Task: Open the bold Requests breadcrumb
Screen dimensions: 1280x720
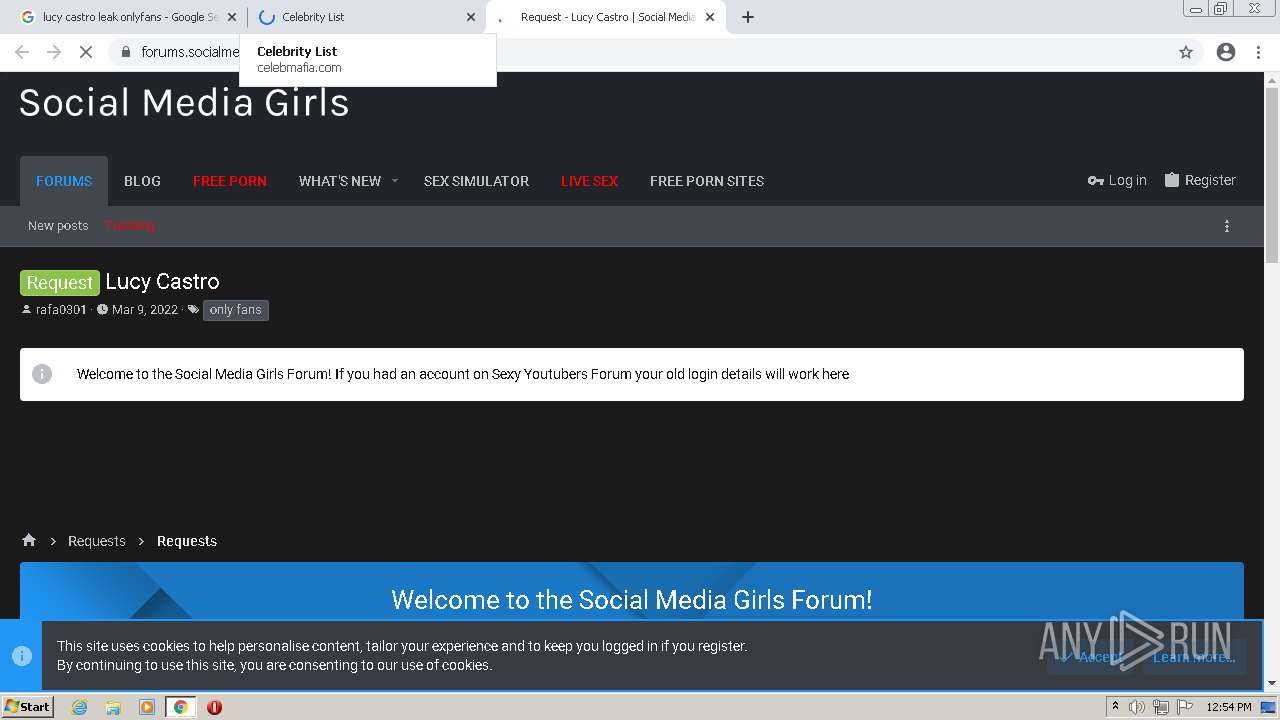Action: (x=187, y=541)
